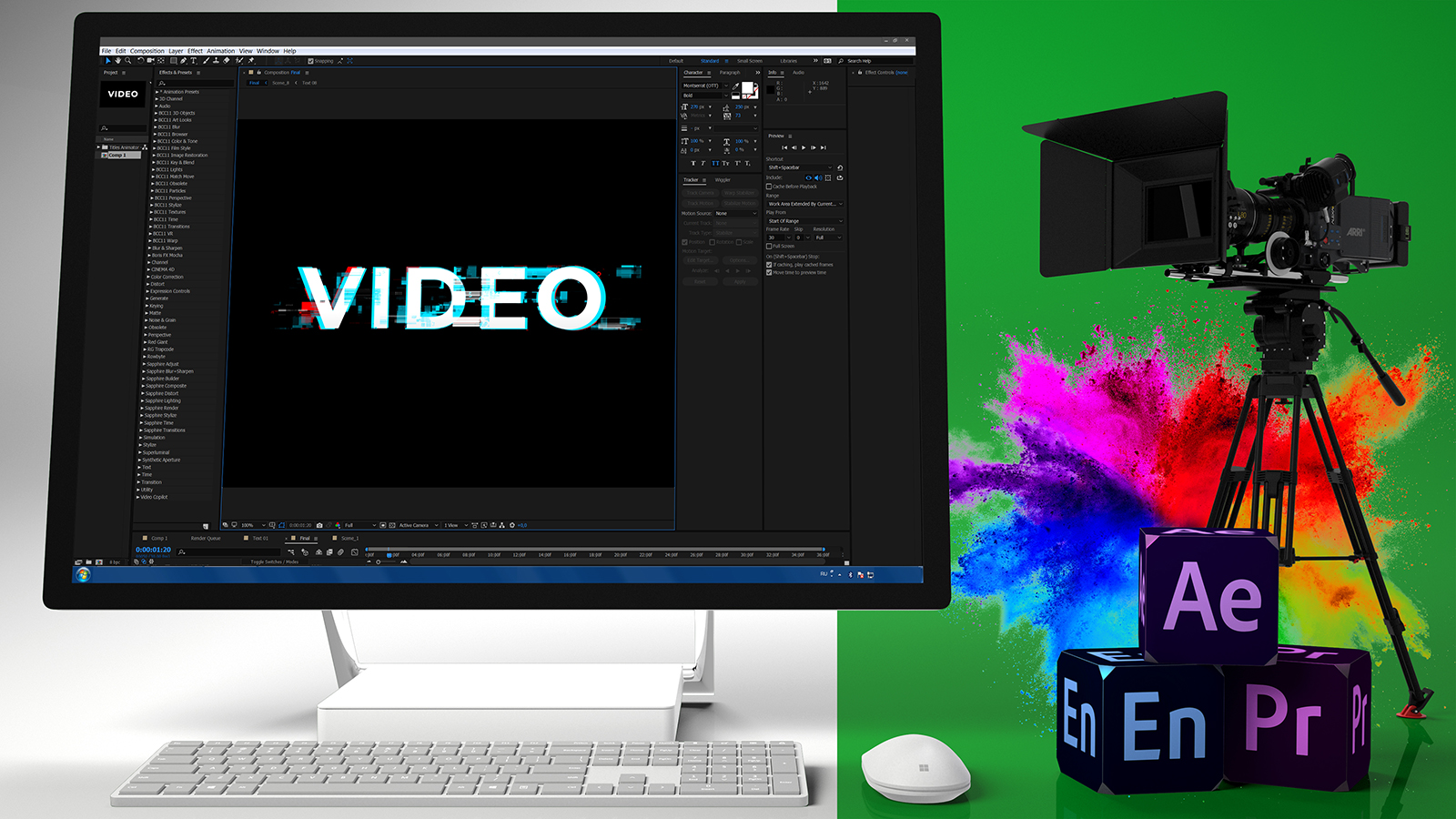Click the Play button in Preview panel
The height and width of the screenshot is (819, 1456).
pos(804,147)
